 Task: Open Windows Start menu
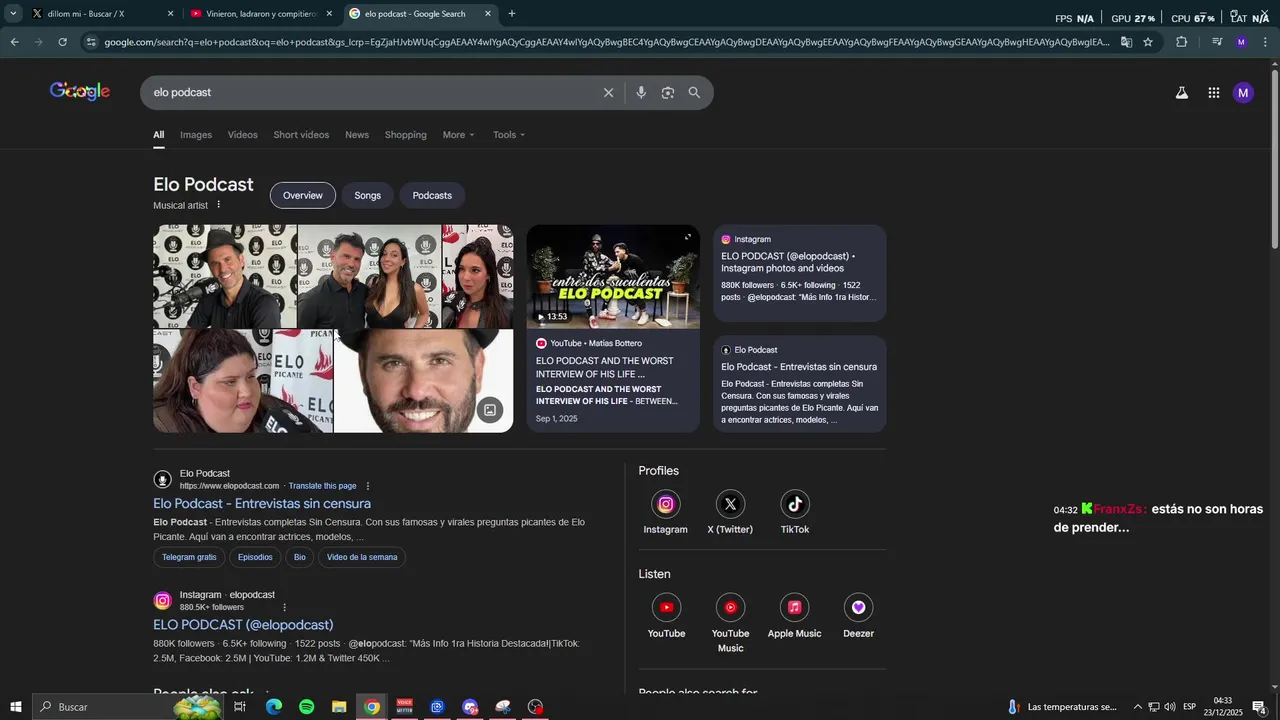pos(16,707)
